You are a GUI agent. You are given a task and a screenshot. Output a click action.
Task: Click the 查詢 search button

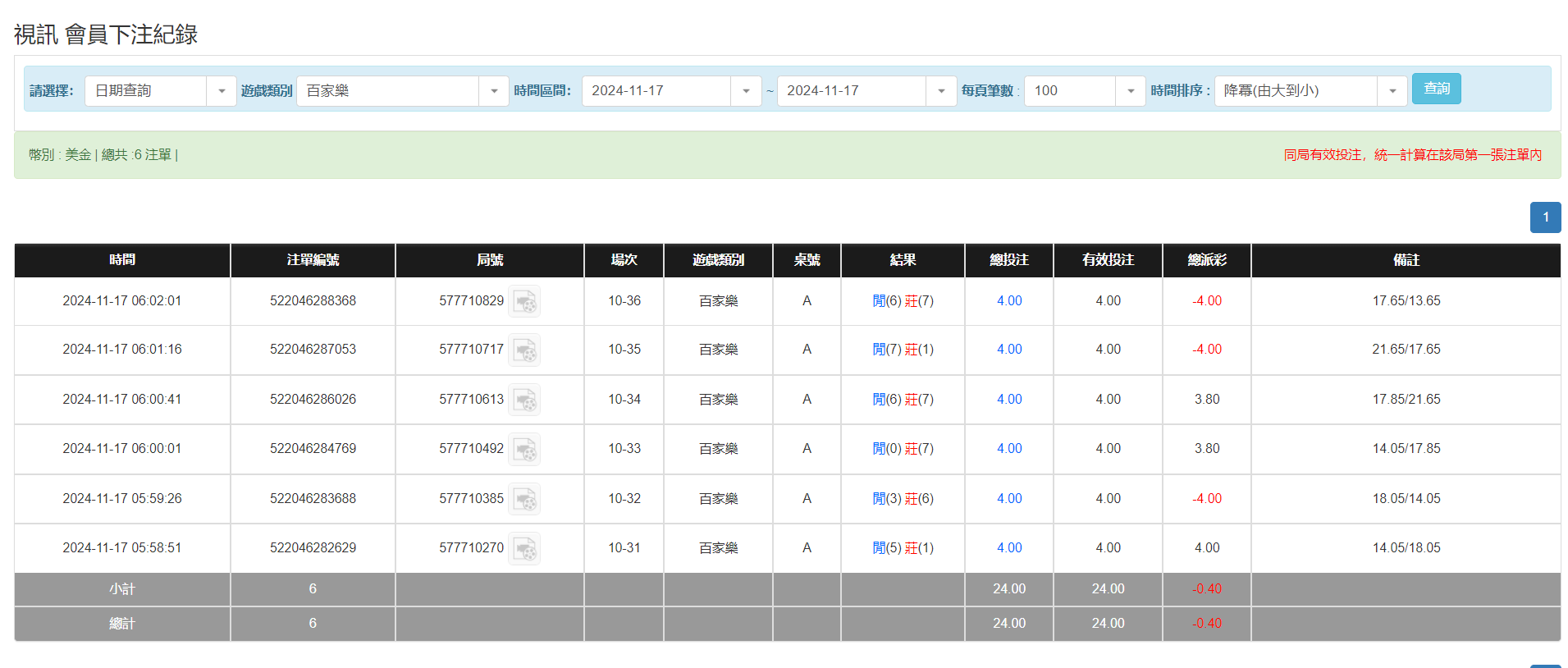coord(1436,89)
